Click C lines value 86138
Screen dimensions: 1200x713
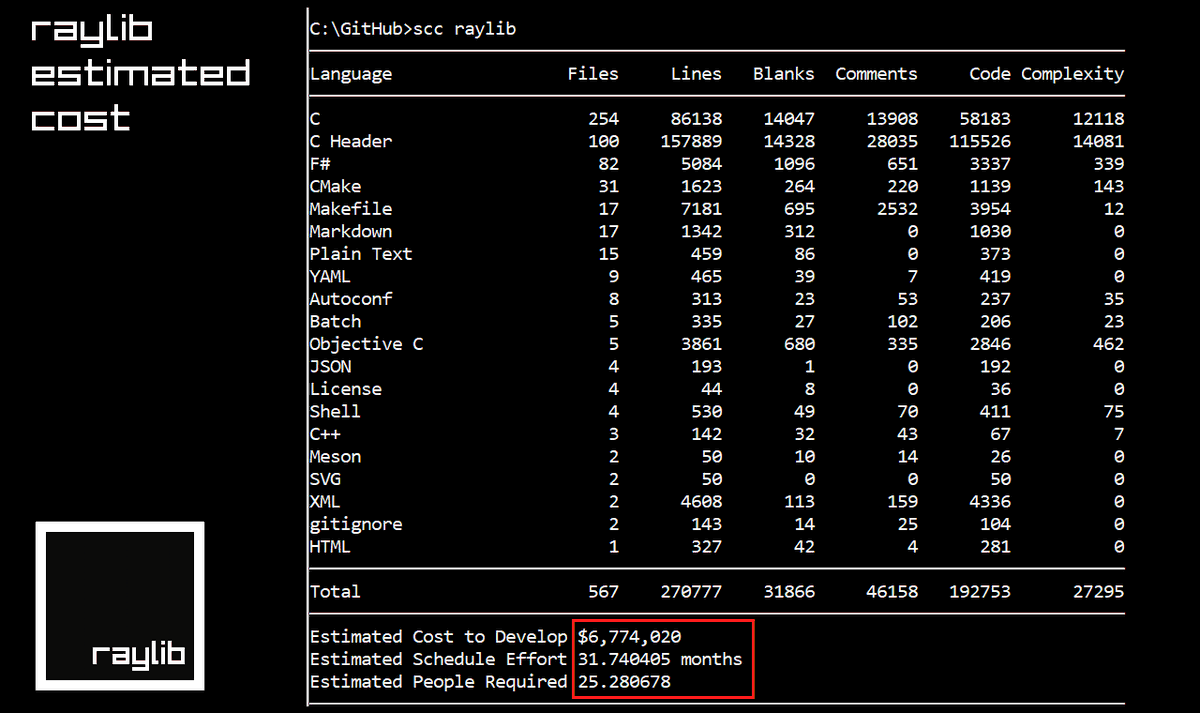[696, 119]
